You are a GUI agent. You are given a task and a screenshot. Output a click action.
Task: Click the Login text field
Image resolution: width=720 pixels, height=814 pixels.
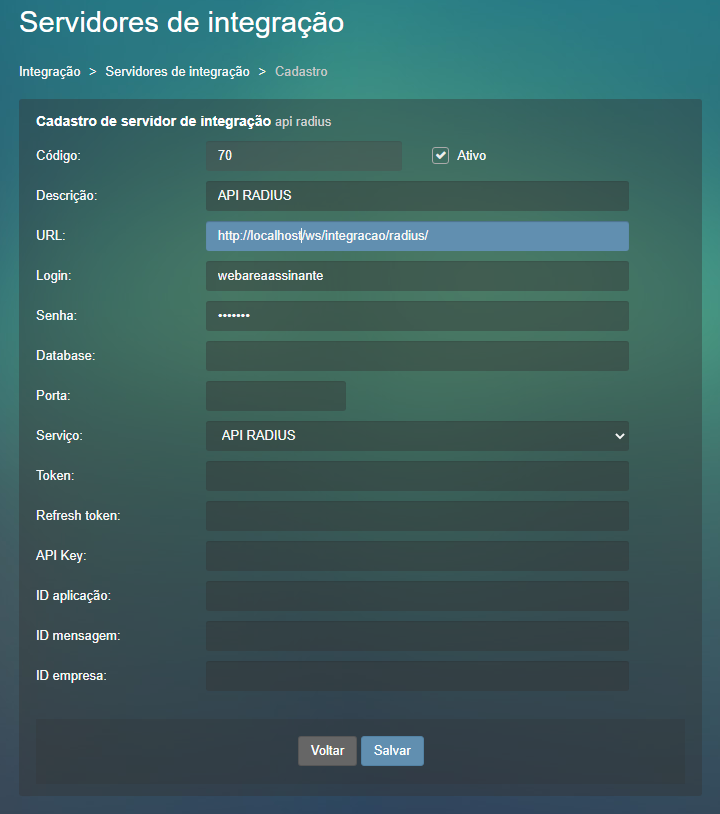[x=417, y=276]
